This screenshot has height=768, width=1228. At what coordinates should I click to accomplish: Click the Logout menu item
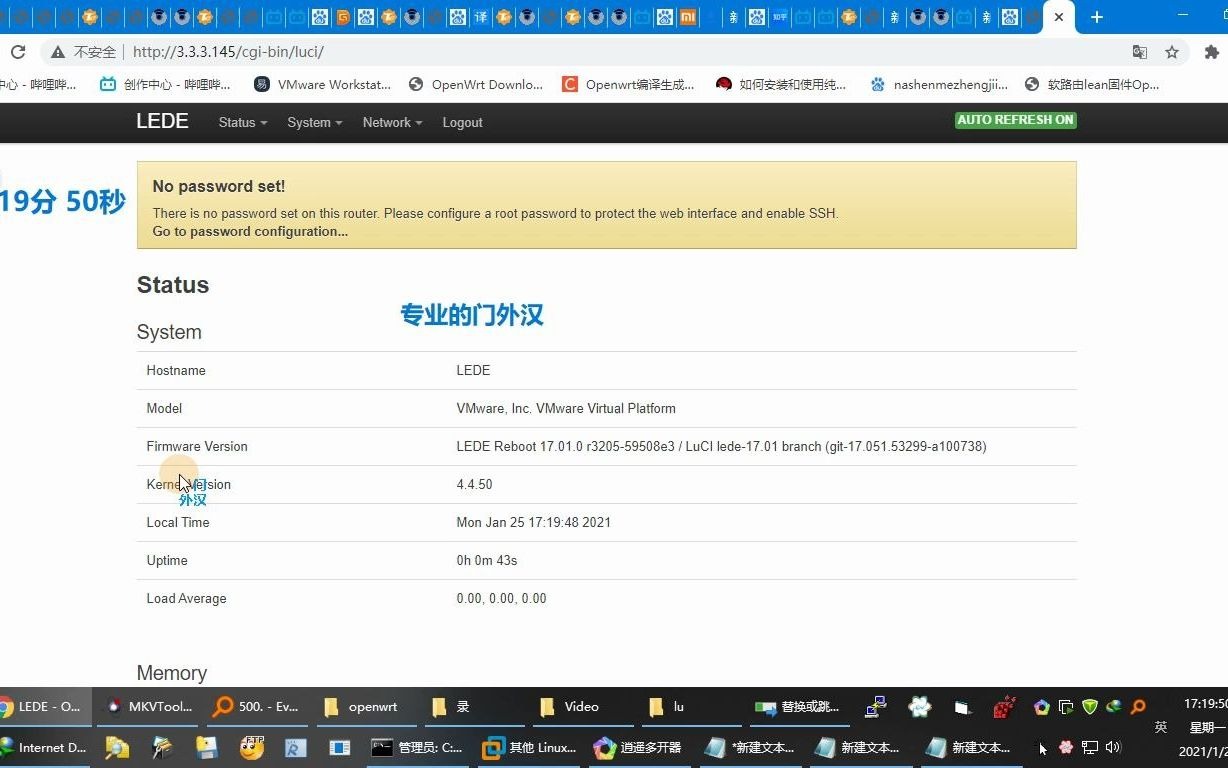coord(462,122)
